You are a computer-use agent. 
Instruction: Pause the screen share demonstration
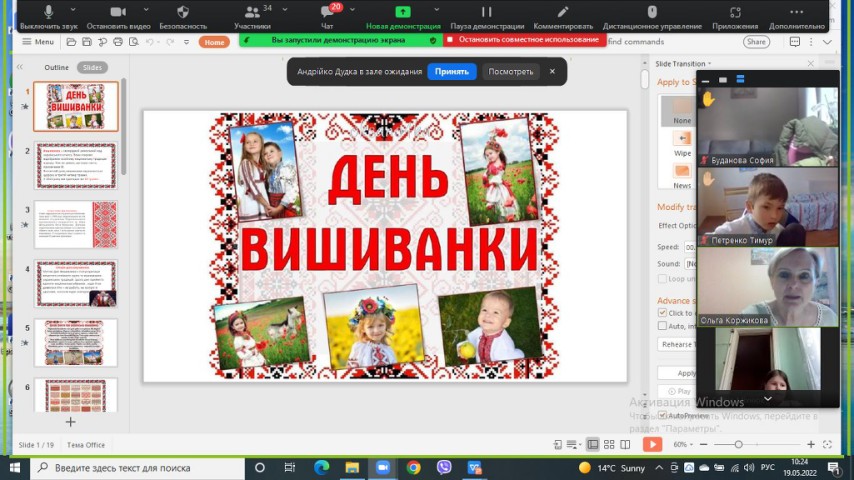pyautogui.click(x=486, y=13)
